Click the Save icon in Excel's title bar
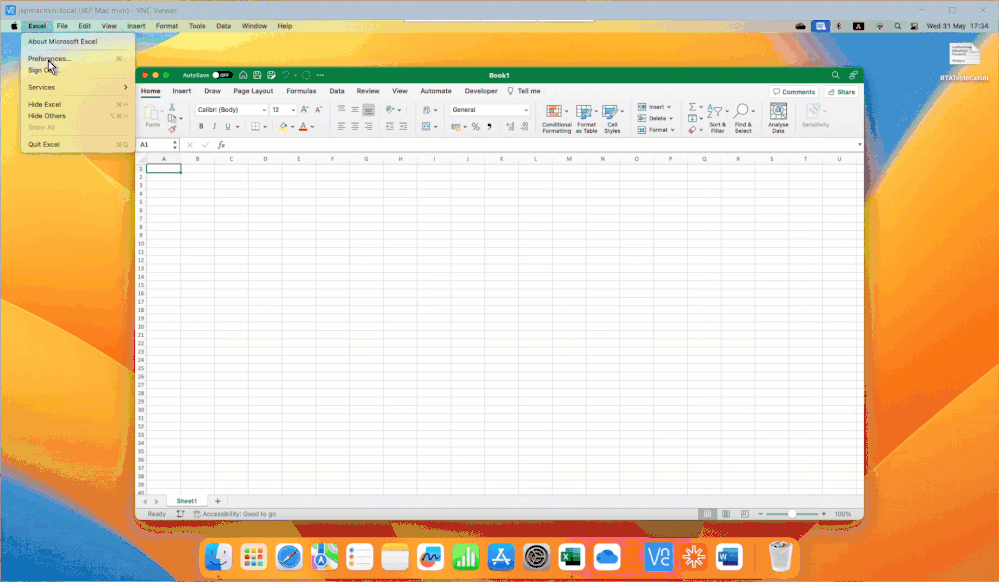Image resolution: width=999 pixels, height=582 pixels. tap(257, 75)
